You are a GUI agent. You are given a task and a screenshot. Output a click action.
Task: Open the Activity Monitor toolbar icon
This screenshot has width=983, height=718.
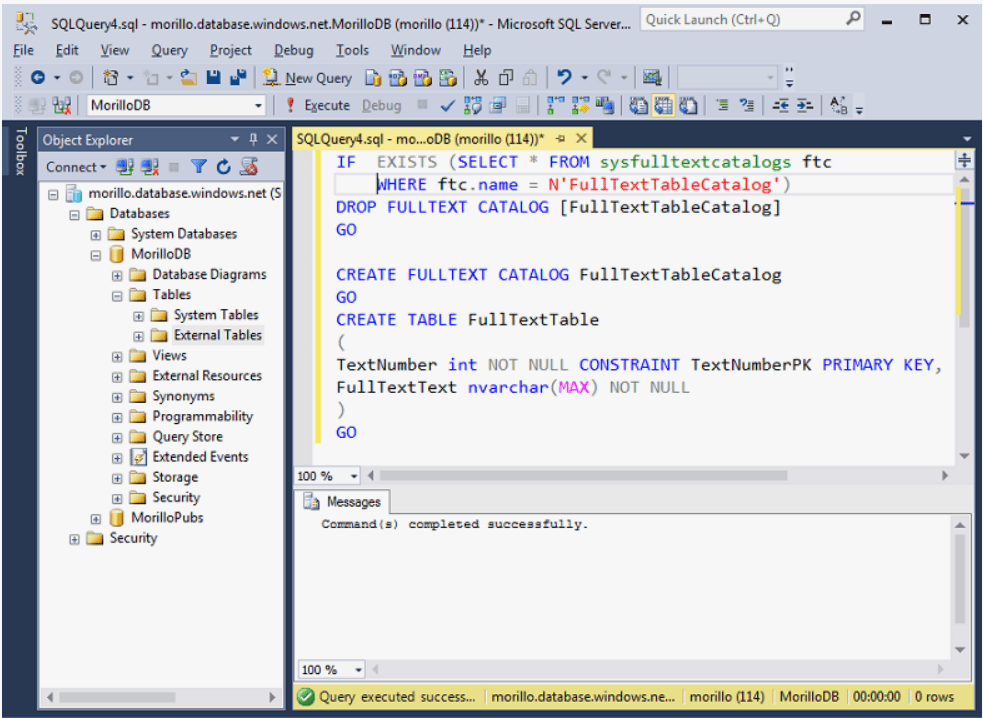[x=652, y=78]
